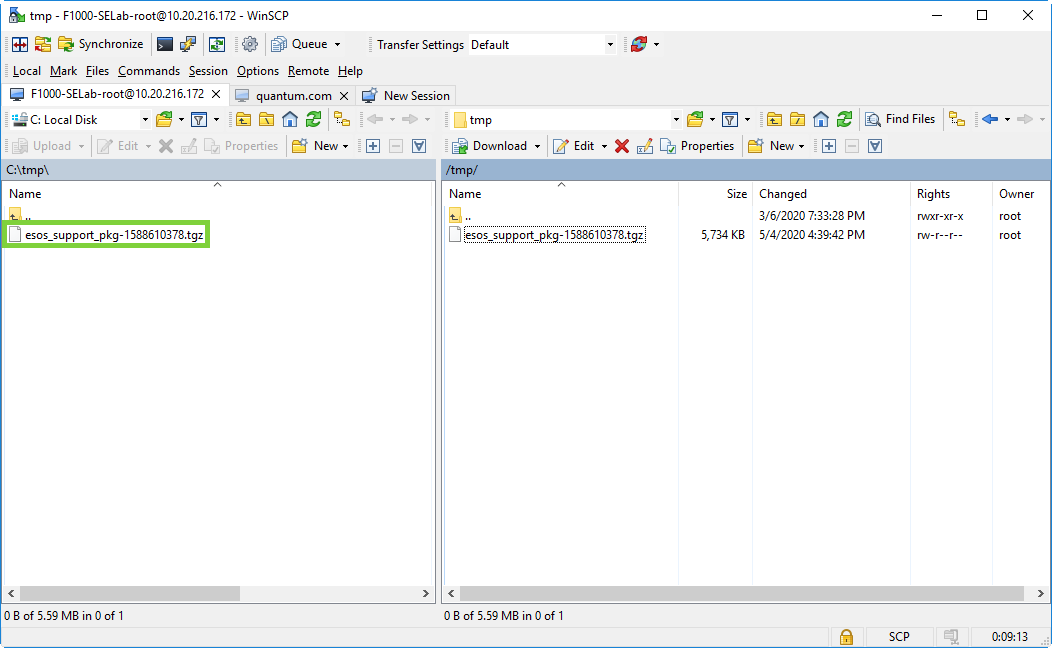Screen dimensions: 1052x648
Task: Open the Commands menu
Action: click(148, 71)
